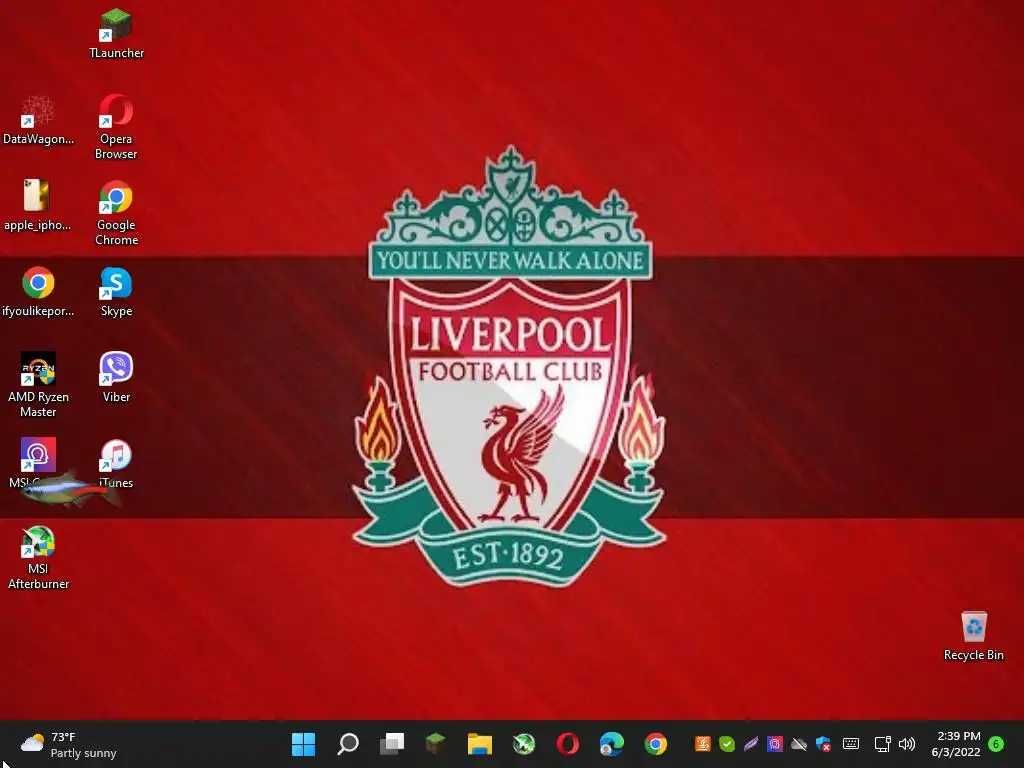Click the Java tray icon
This screenshot has width=1024, height=768.
click(703, 744)
